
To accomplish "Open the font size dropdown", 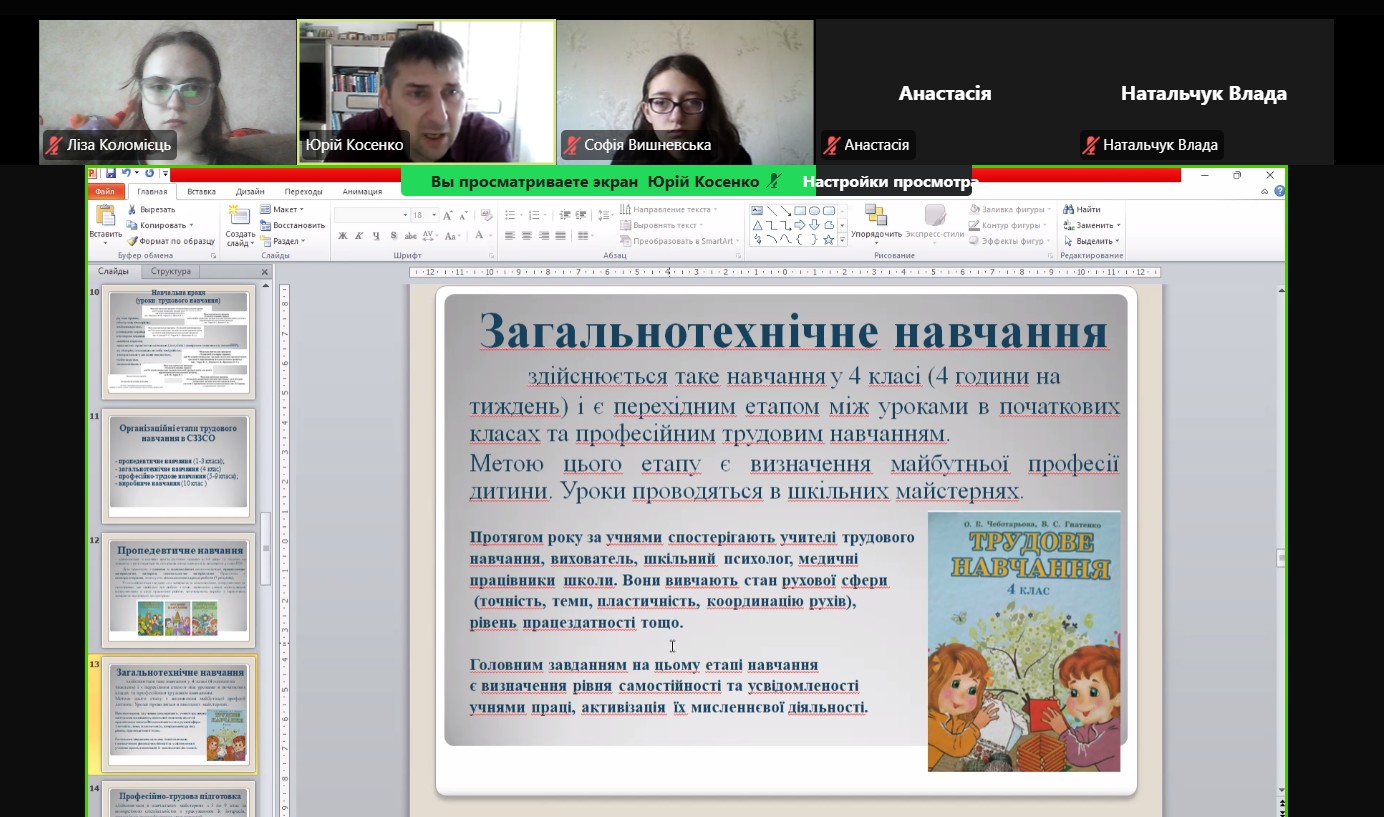I will point(433,215).
